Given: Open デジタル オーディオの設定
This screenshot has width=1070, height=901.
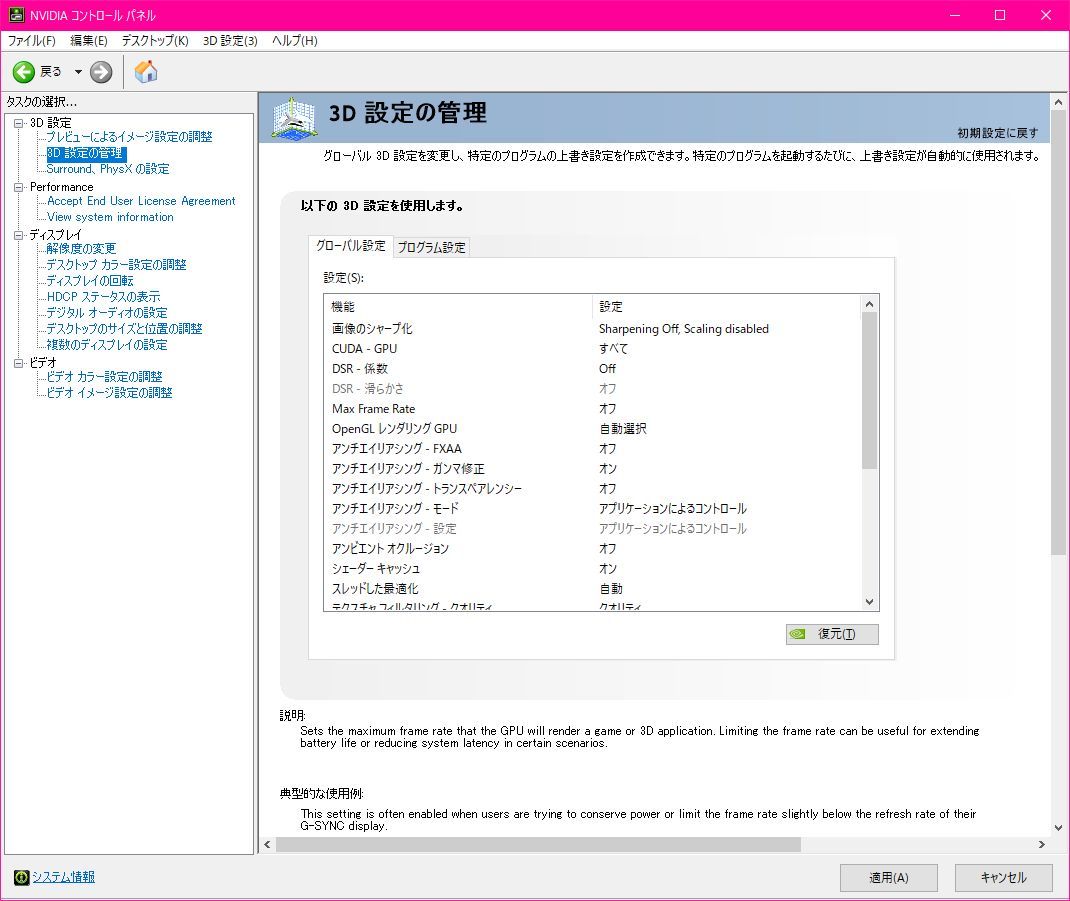Looking at the screenshot, I should click(106, 313).
